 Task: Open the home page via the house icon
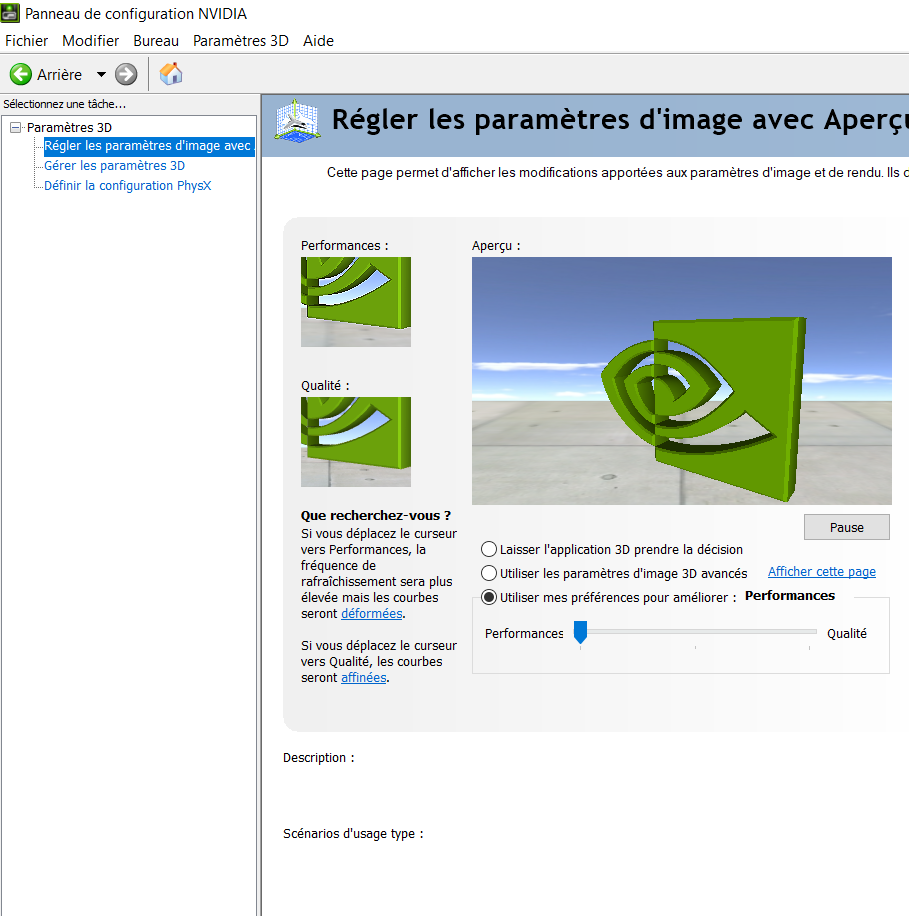170,73
